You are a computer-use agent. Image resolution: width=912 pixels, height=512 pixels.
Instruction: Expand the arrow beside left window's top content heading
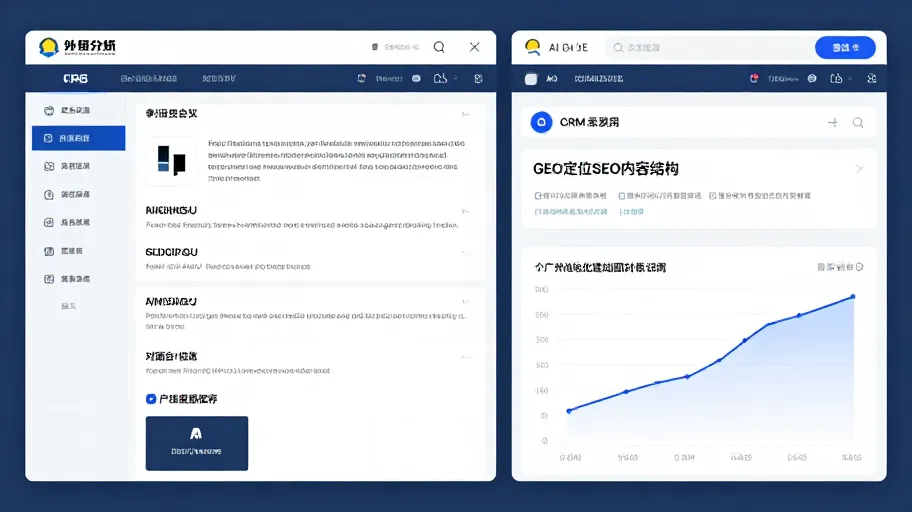[465, 114]
